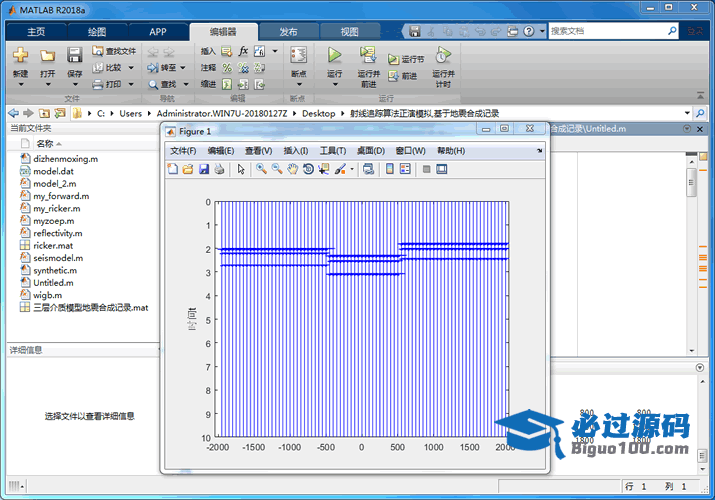Click the Desktop folder in path
This screenshot has height=500, width=715.
[x=318, y=113]
